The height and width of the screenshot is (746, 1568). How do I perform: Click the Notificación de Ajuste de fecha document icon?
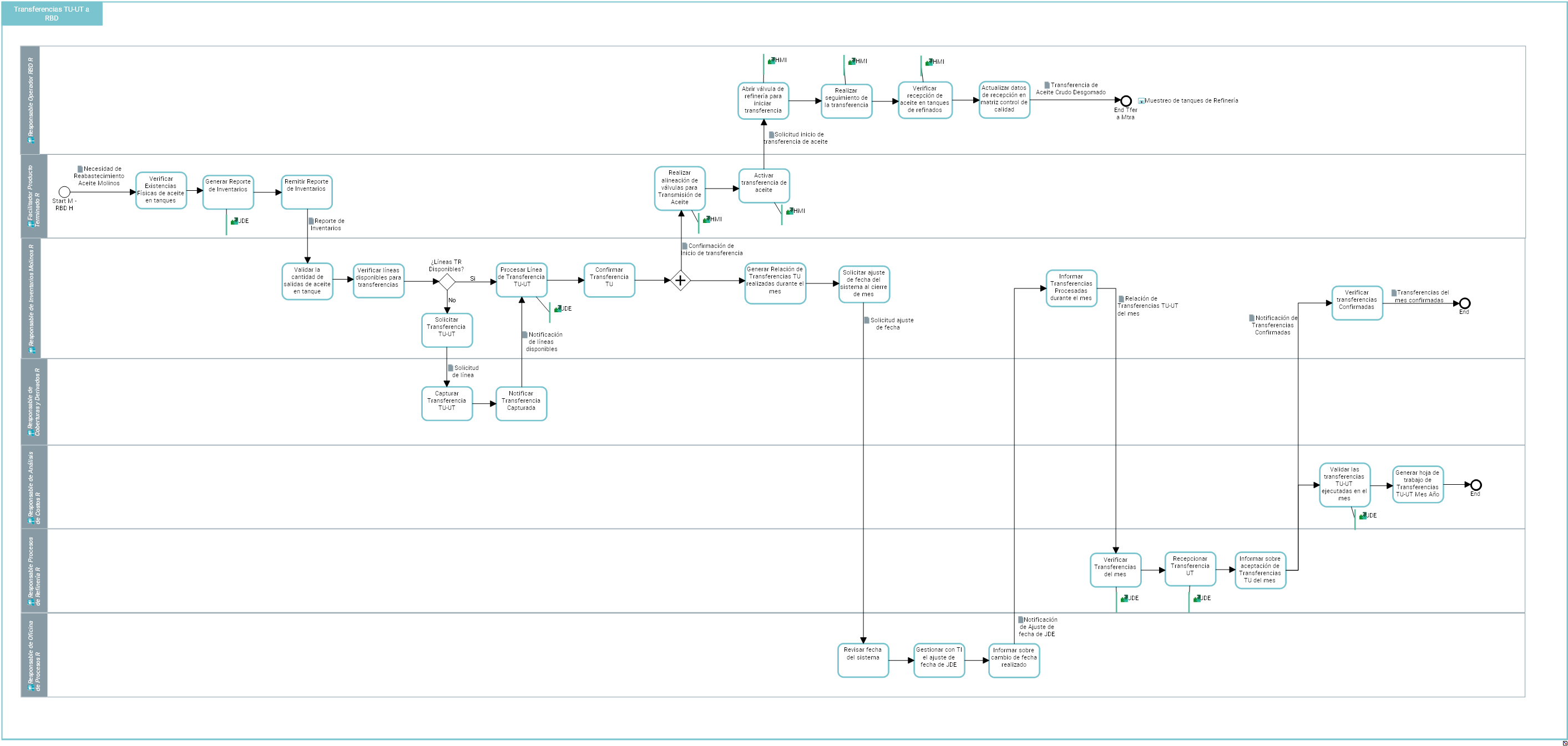[1021, 620]
